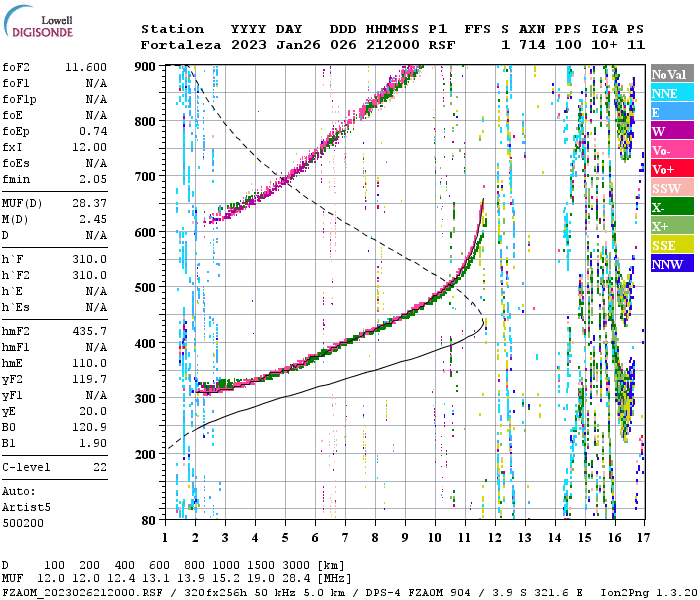Click the Ion2Png 1.3.20 version text
Image resolution: width=700 pixels, height=600 pixels.
pyautogui.click(x=648, y=593)
